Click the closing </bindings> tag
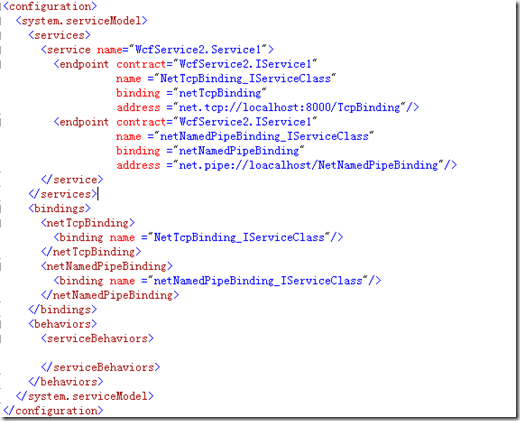520x421 pixels. point(63,310)
